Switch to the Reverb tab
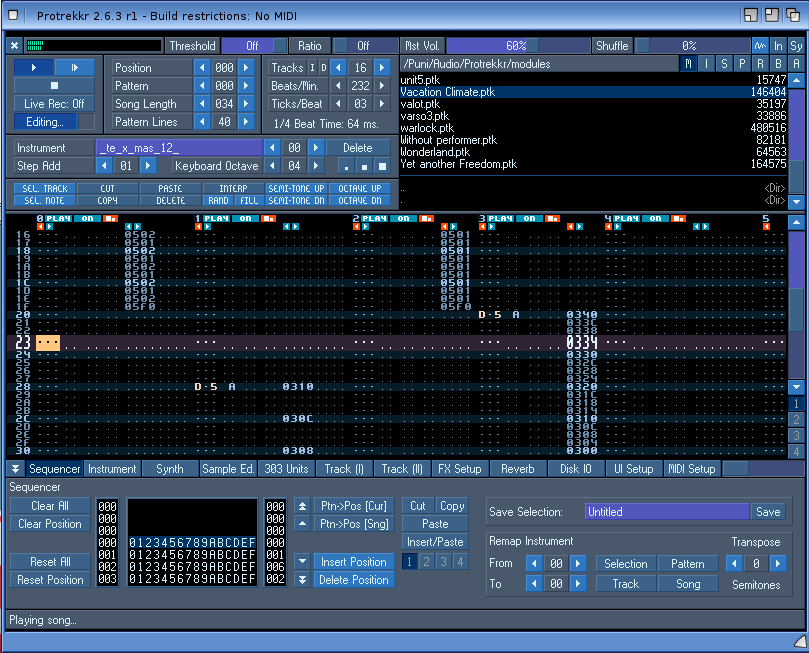Viewport: 809px width, 653px height. 517,468
